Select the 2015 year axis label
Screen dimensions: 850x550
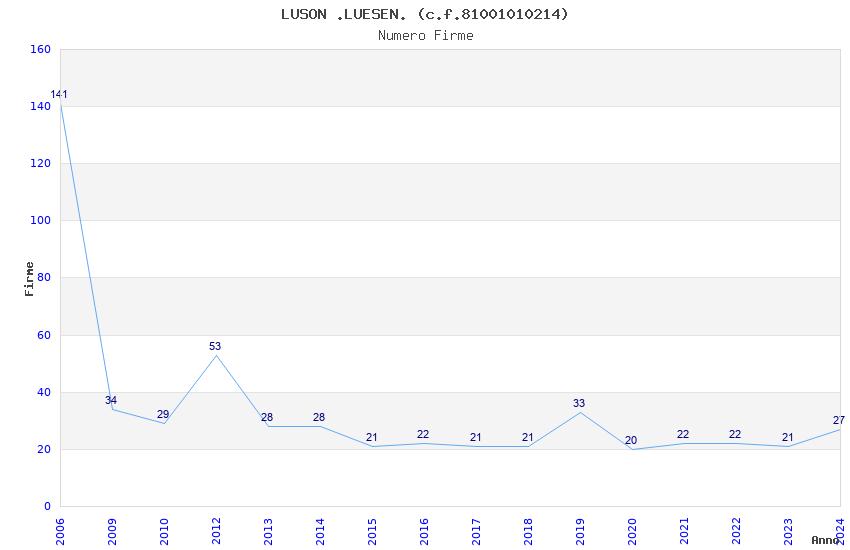pos(372,531)
